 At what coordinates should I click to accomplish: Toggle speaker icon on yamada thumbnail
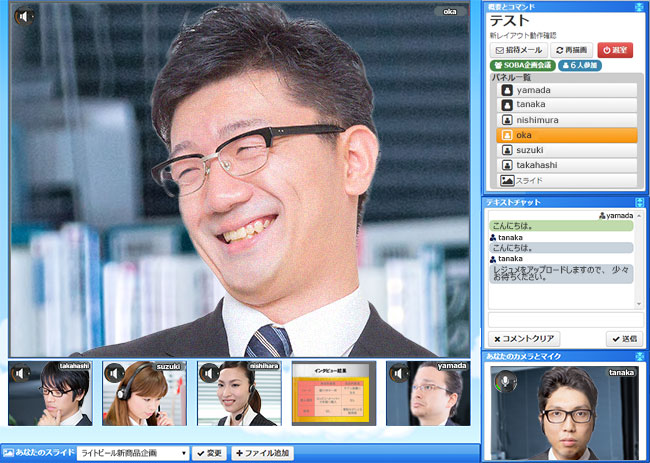398,374
